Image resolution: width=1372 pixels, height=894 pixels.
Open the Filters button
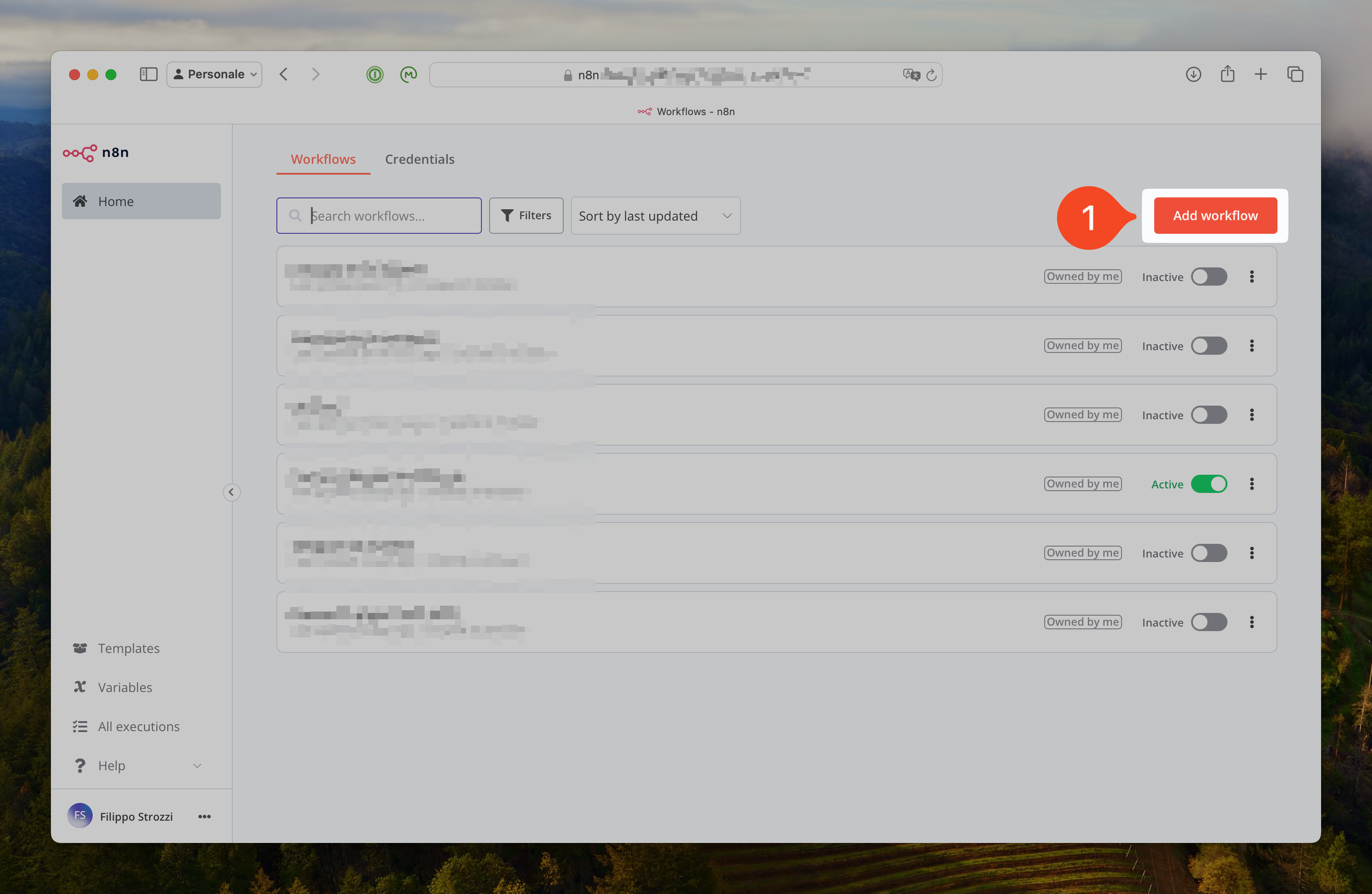pos(526,216)
